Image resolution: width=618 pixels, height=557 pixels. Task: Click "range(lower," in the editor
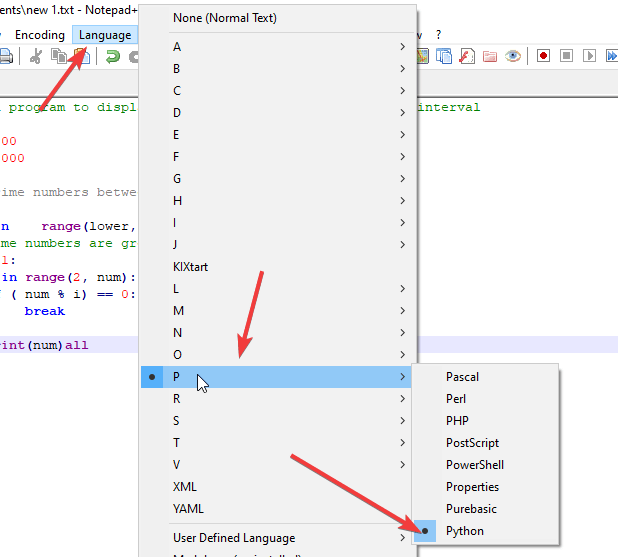[89, 227]
